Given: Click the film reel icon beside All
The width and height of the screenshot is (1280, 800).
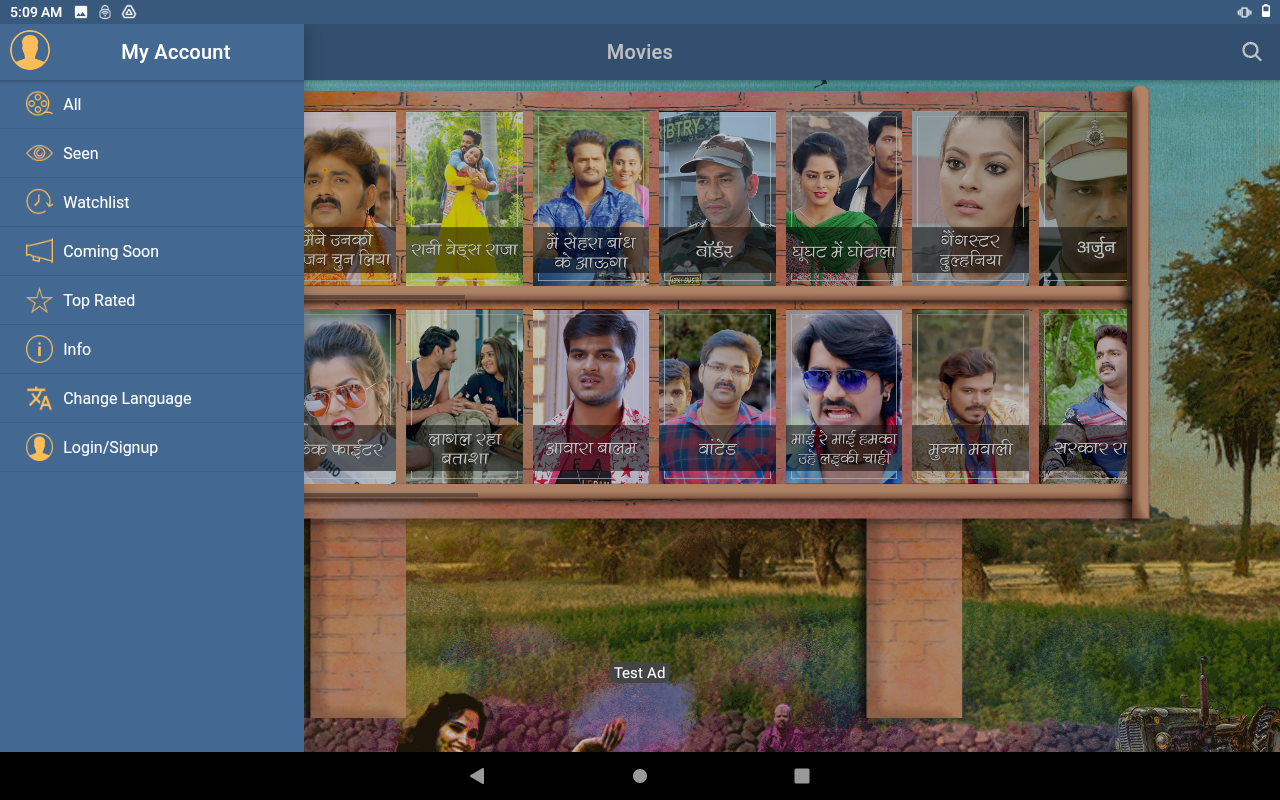Looking at the screenshot, I should [x=39, y=104].
